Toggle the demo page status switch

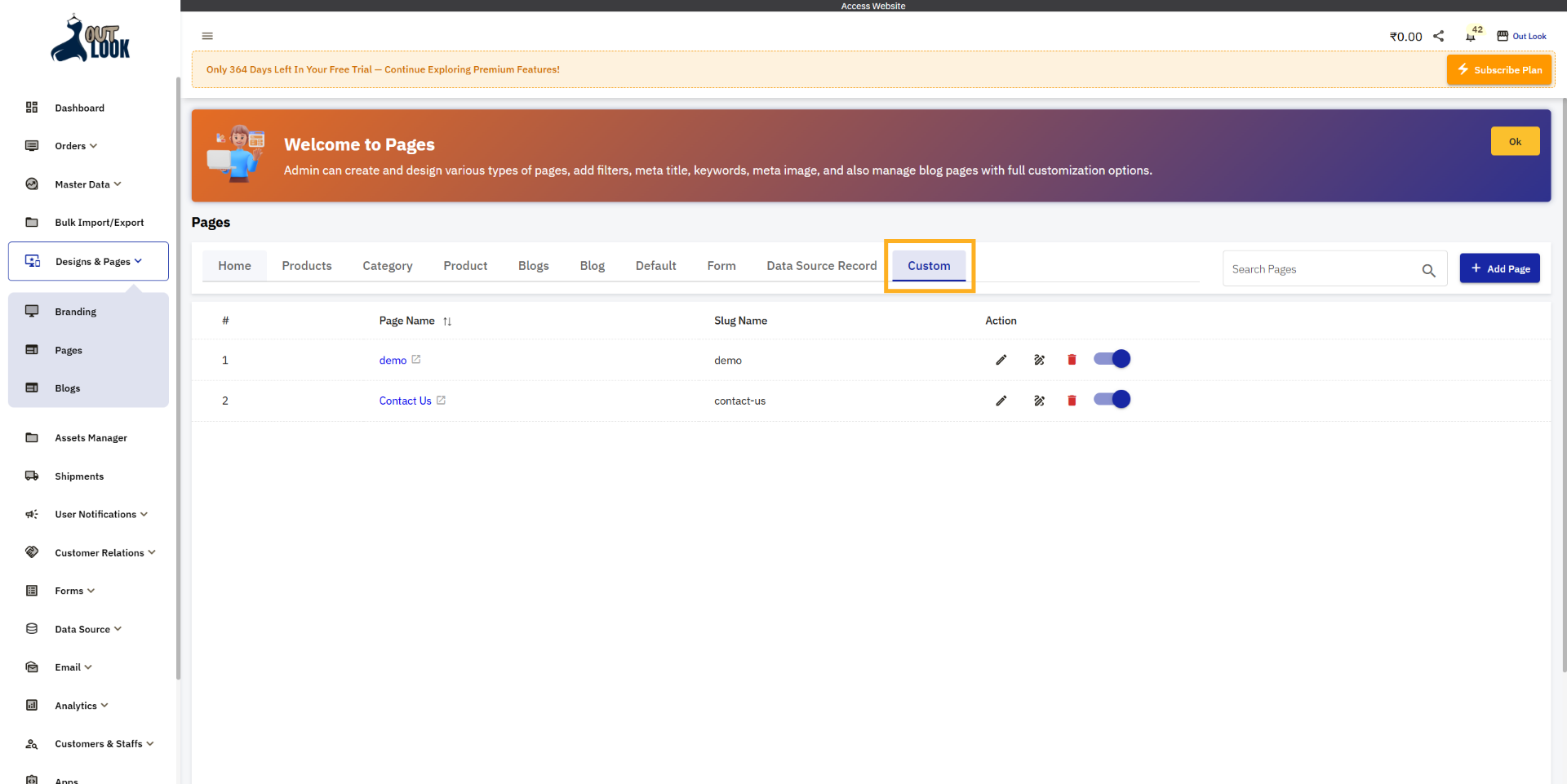pyautogui.click(x=1112, y=359)
